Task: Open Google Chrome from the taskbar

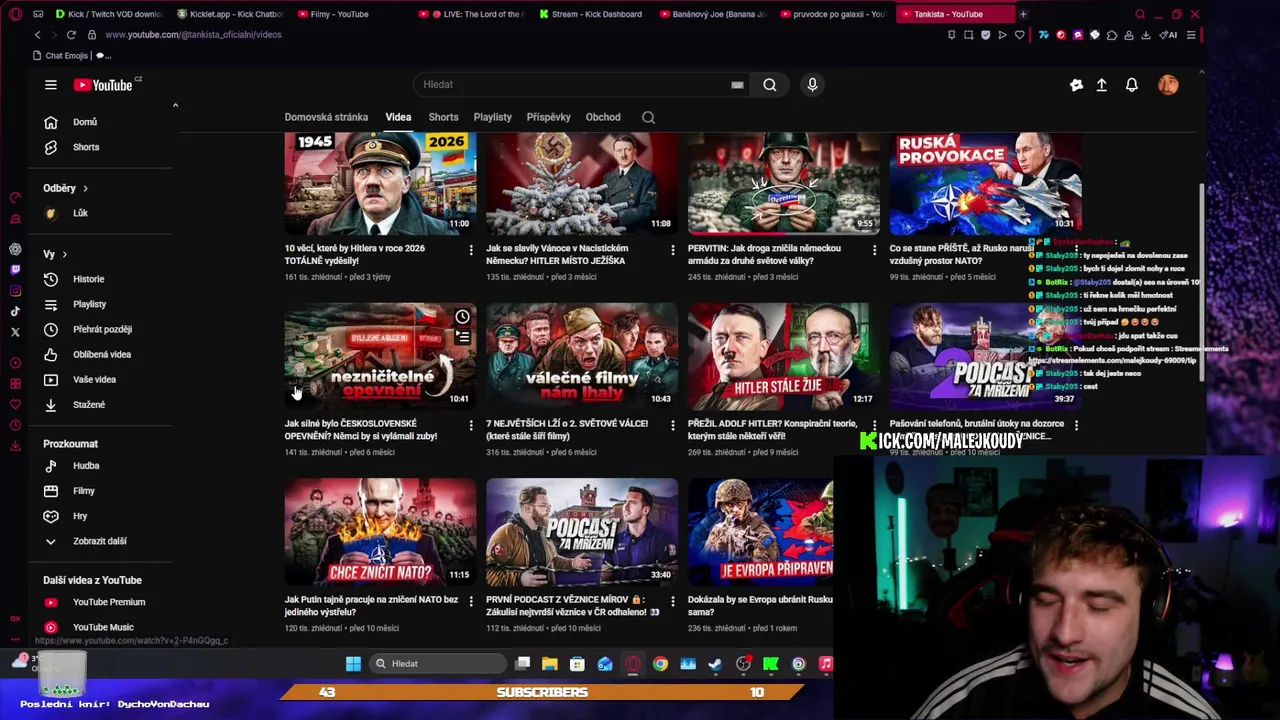Action: point(660,664)
